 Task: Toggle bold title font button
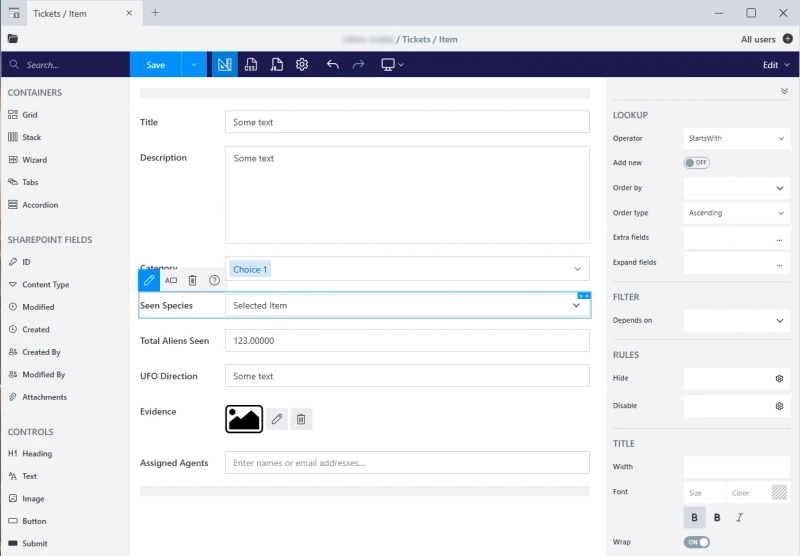[x=717, y=517]
